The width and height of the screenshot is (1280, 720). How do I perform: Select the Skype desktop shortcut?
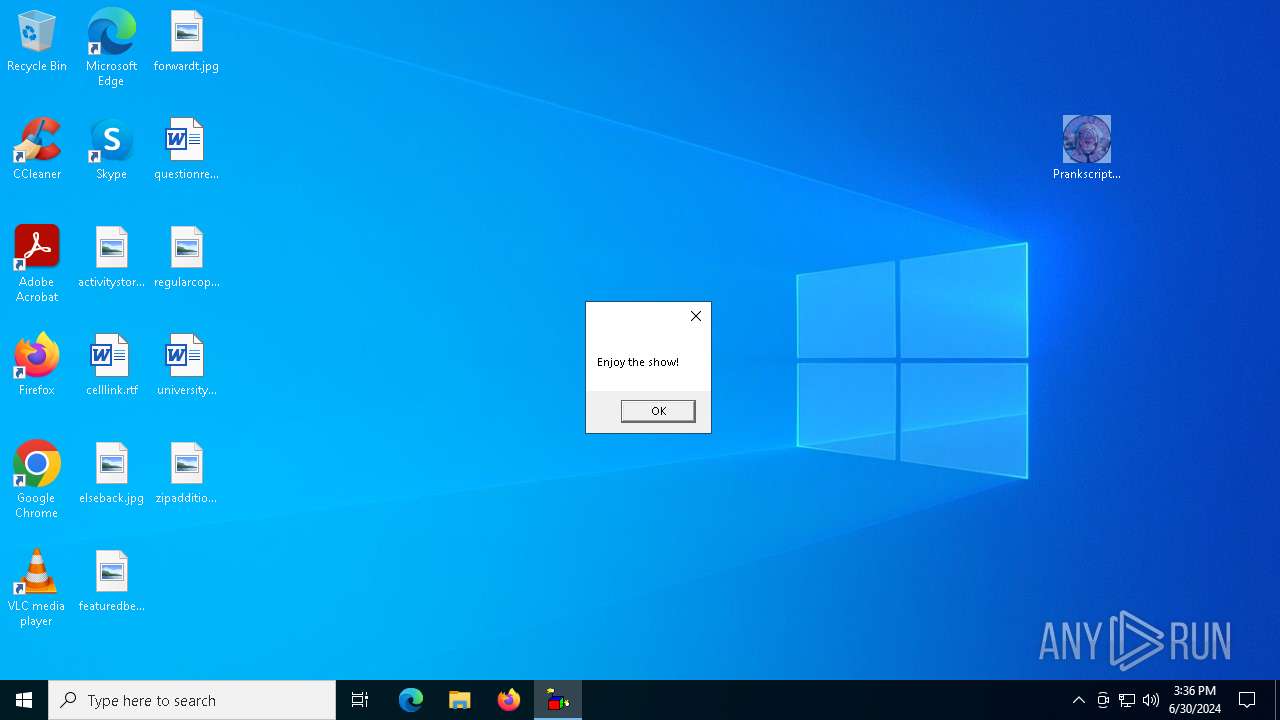(111, 149)
